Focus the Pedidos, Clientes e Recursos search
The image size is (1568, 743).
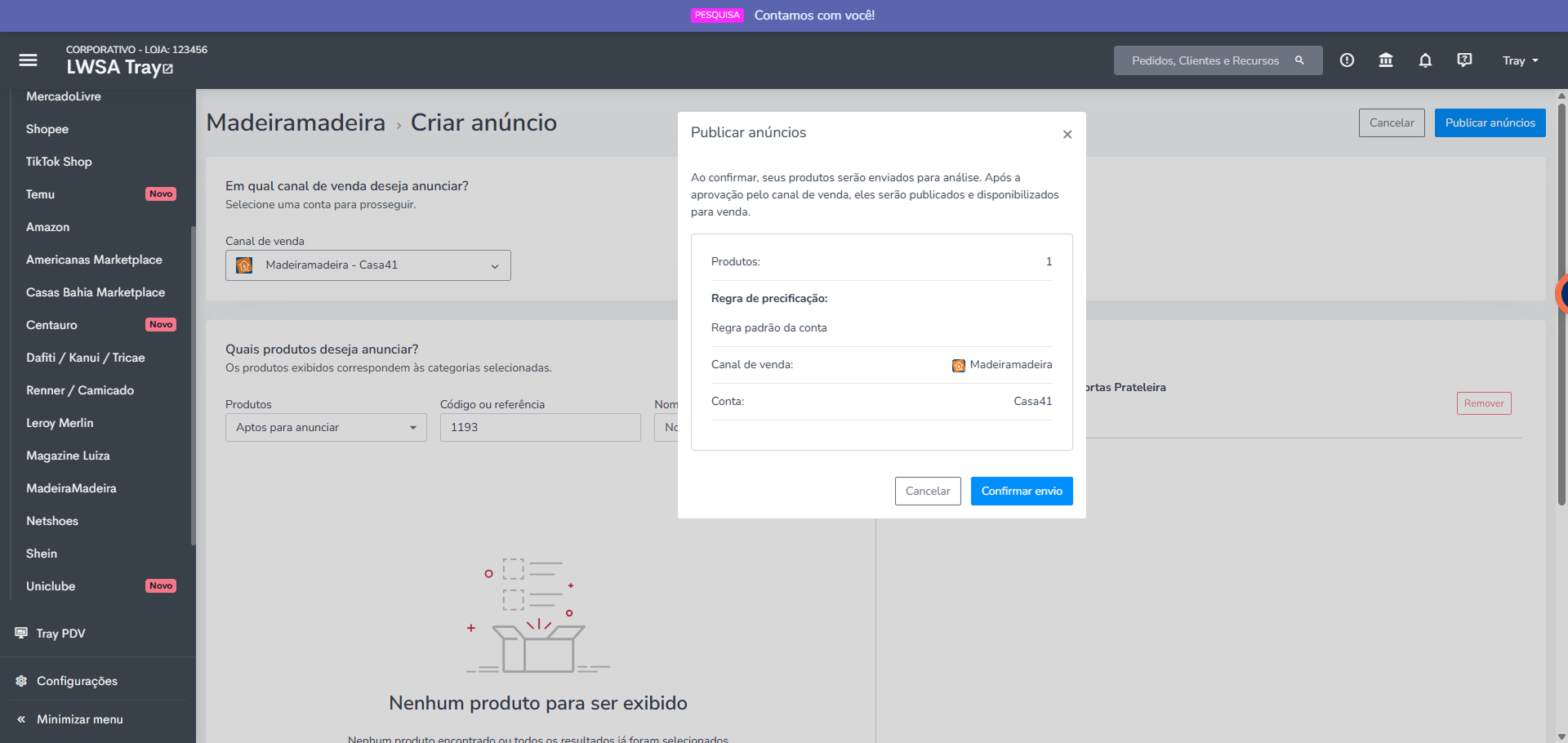pyautogui.click(x=1218, y=60)
